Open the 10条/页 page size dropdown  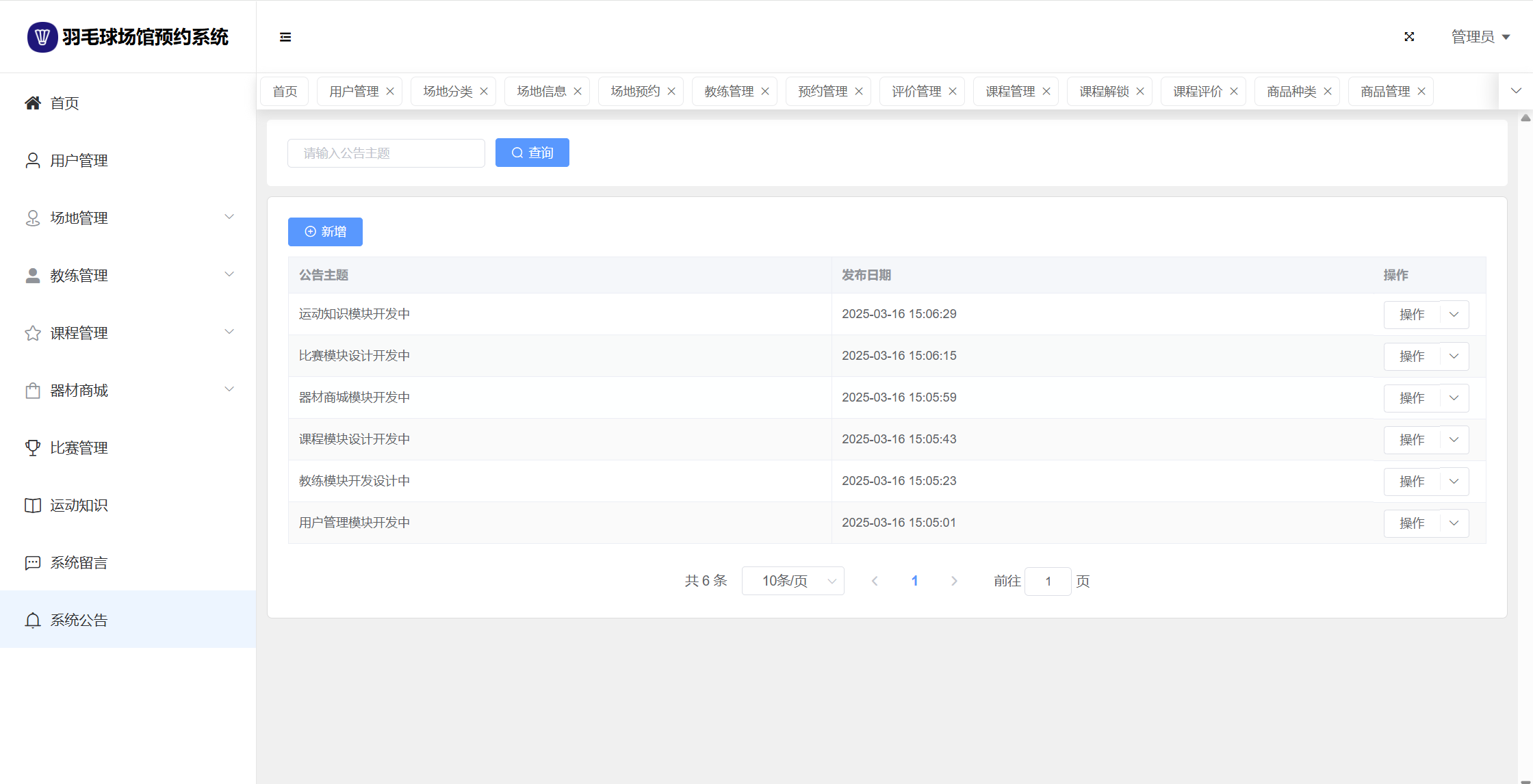(793, 582)
